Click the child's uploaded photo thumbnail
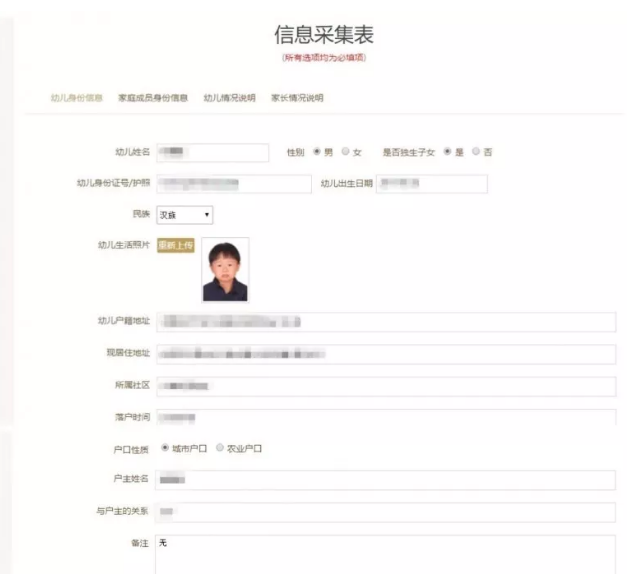627x574 pixels. click(225, 270)
